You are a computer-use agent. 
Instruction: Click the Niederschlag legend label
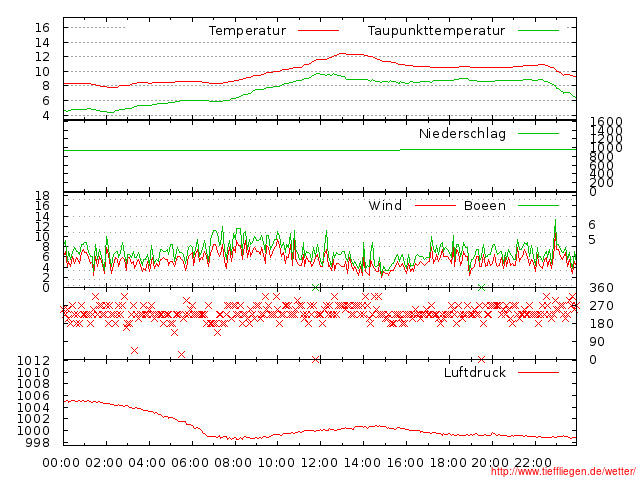click(462, 133)
